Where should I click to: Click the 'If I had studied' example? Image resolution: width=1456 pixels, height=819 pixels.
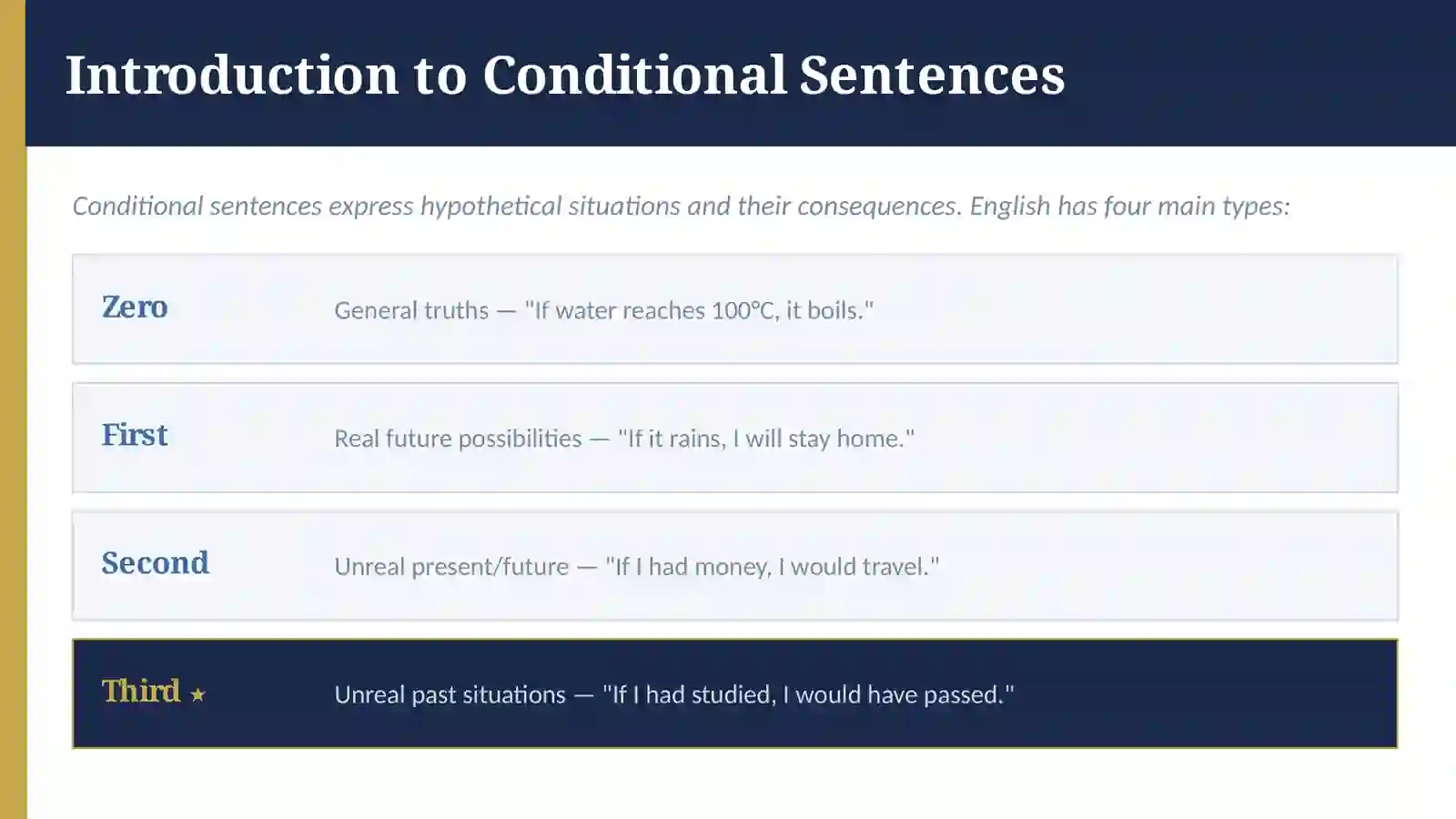tap(808, 695)
